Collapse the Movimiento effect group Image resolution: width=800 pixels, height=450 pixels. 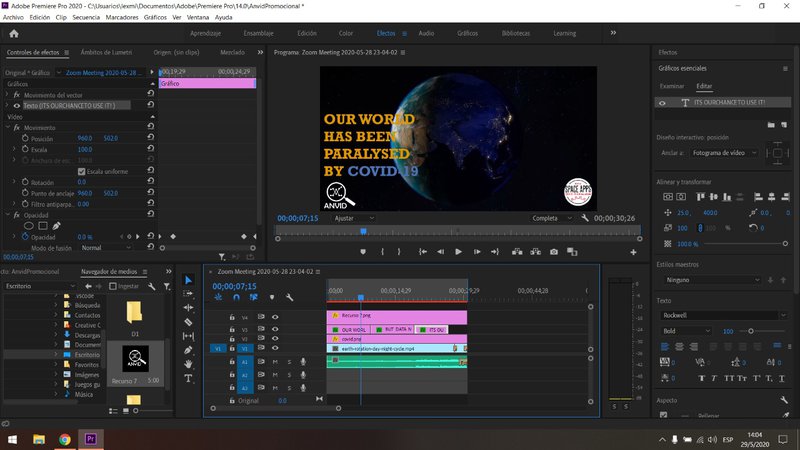[x=8, y=128]
